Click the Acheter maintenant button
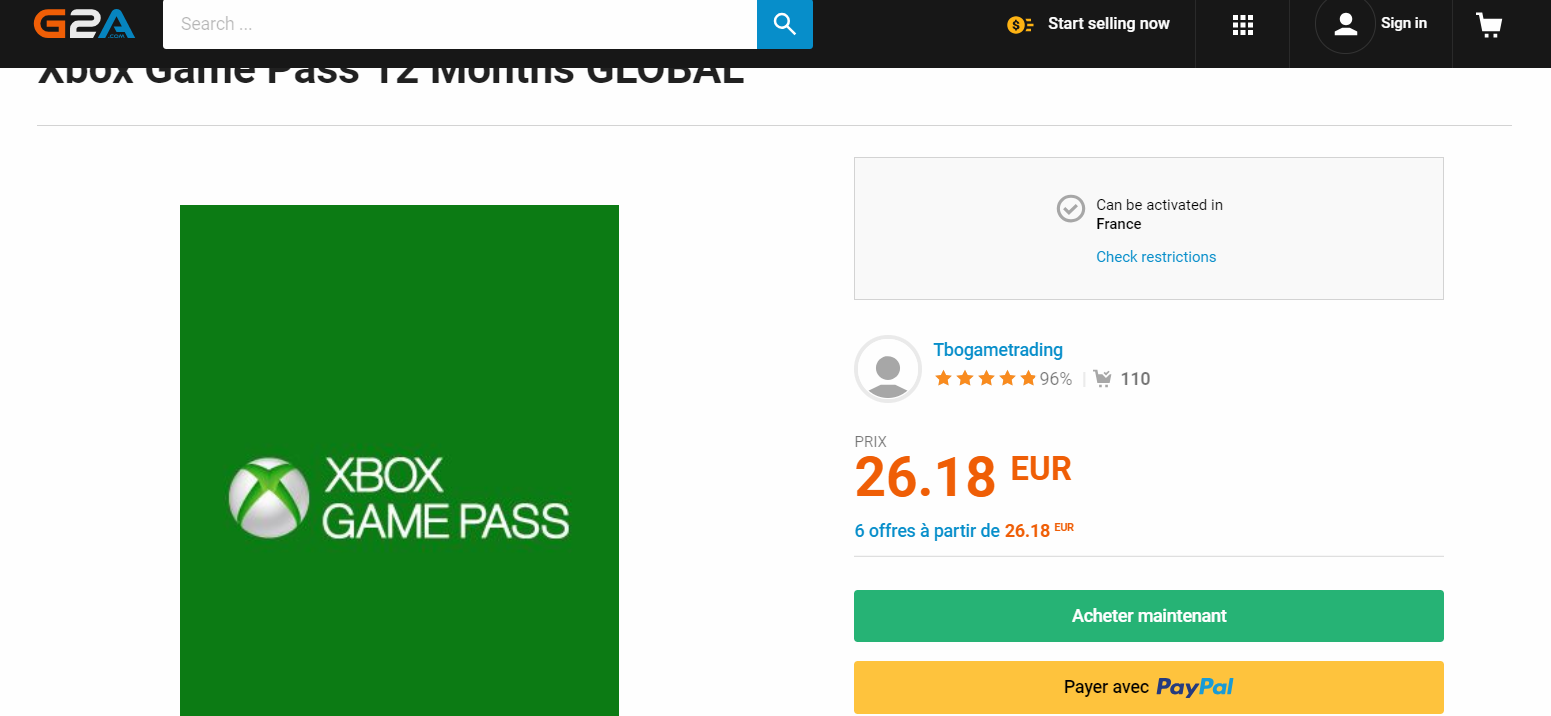The width and height of the screenshot is (1551, 716). [x=1149, y=616]
